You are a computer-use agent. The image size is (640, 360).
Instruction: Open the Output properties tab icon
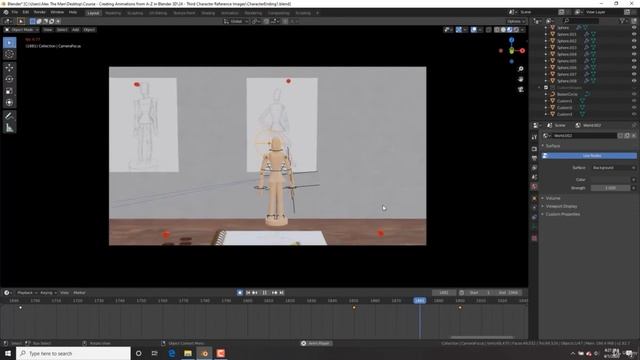[x=534, y=158]
